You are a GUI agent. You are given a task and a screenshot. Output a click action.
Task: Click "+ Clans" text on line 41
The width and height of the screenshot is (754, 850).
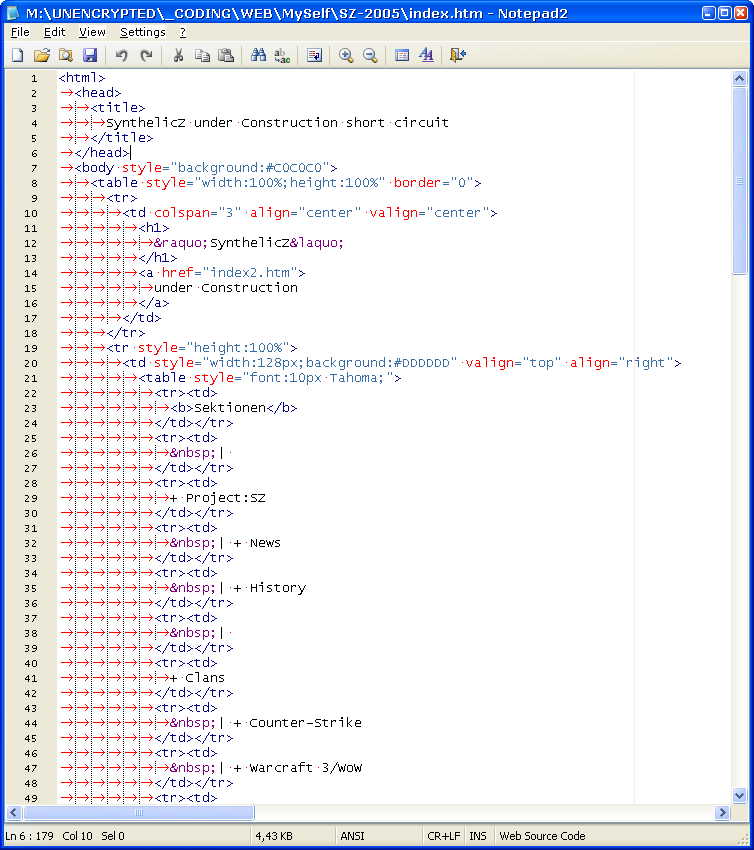(197, 678)
